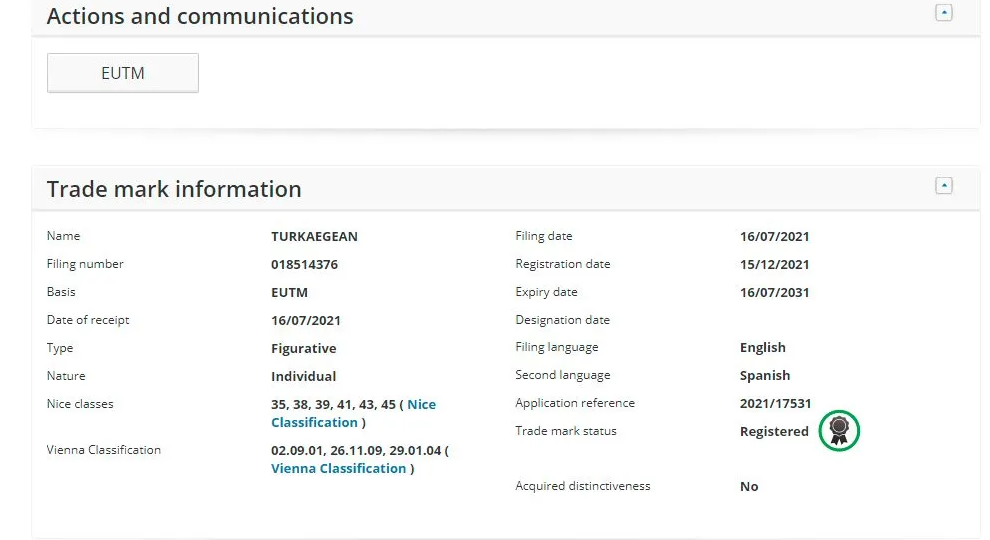Click the Trade mark information heading
This screenshot has width=990, height=540.
[174, 189]
